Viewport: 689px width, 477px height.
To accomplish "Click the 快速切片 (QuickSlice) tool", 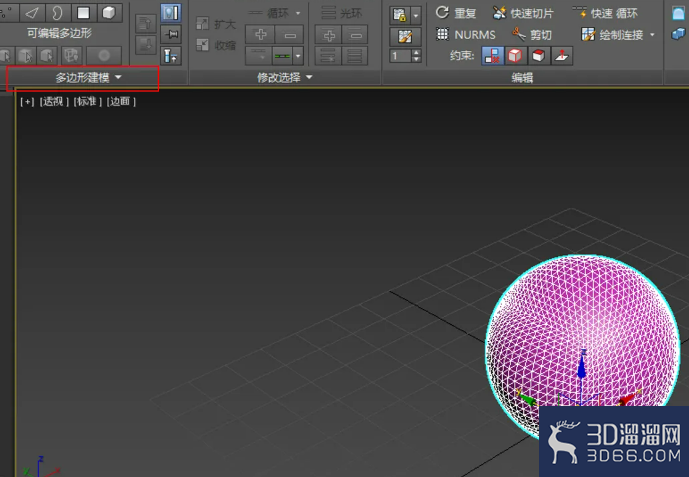I will (523, 13).
